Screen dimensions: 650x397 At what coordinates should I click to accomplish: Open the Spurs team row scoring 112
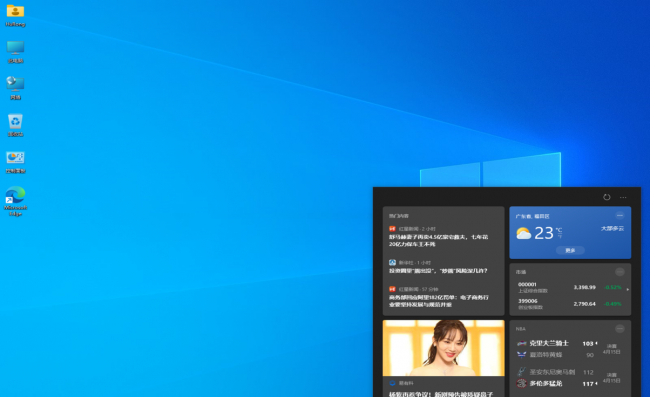pyautogui.click(x=558, y=372)
